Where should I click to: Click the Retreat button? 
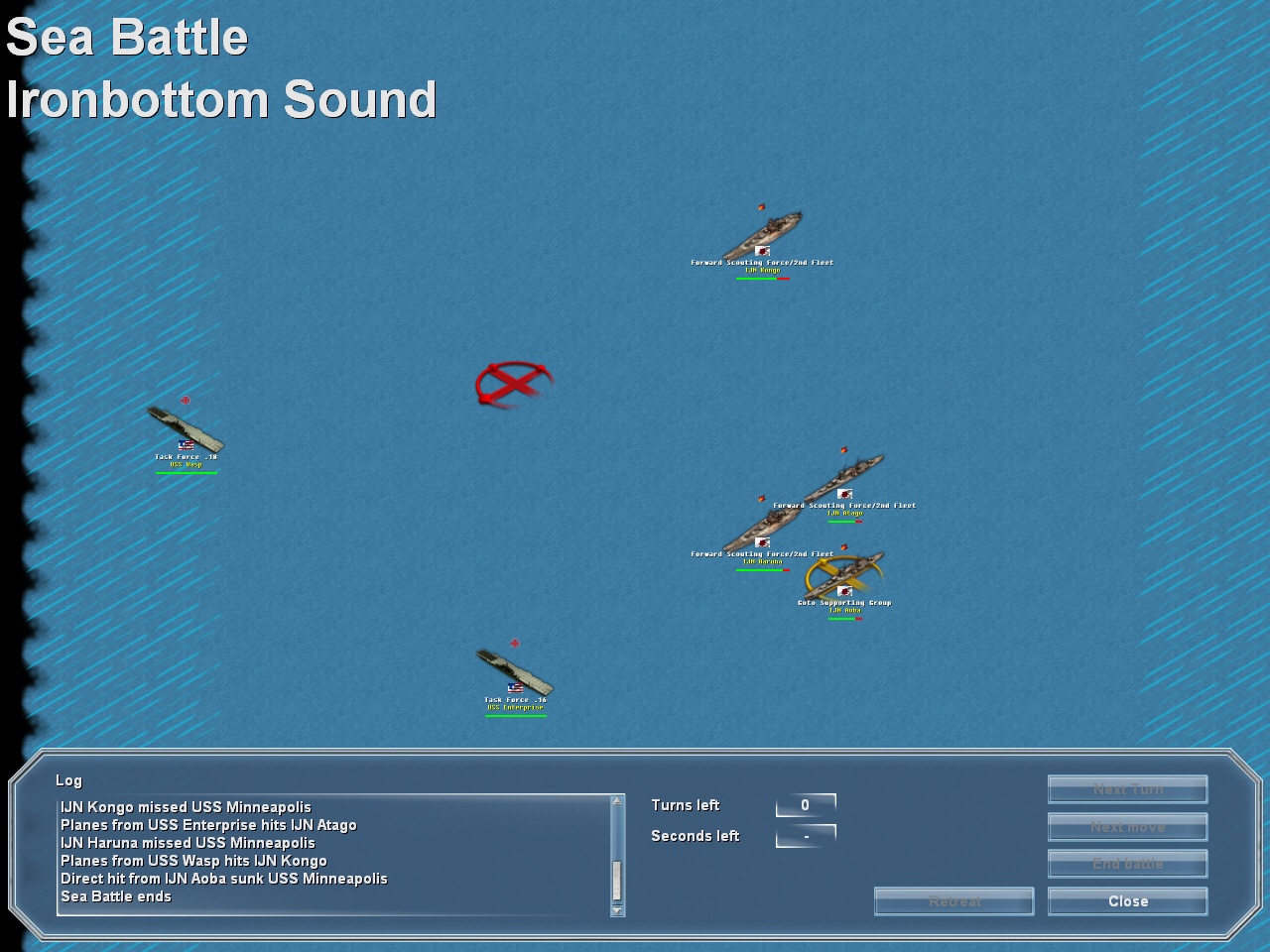952,901
